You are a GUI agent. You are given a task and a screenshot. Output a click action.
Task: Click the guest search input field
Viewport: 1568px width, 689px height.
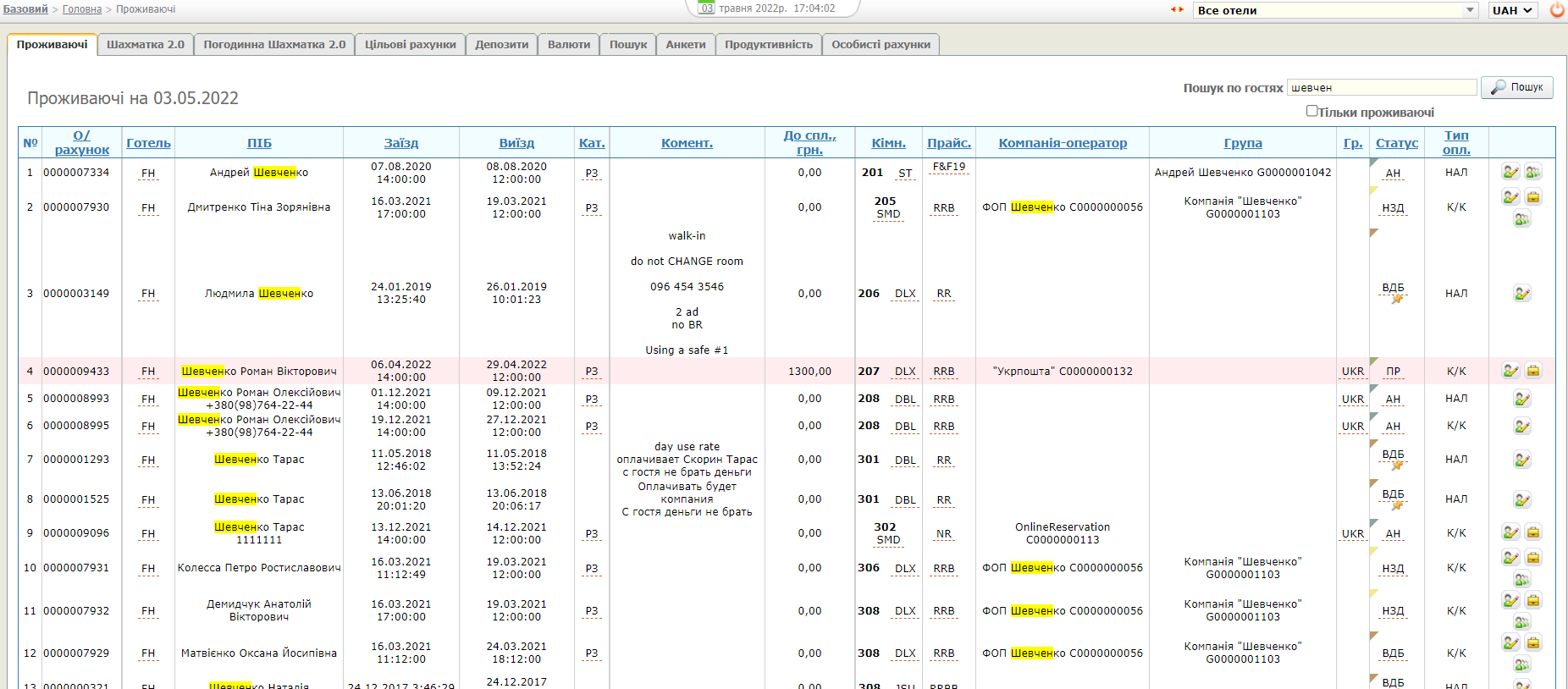1382,87
